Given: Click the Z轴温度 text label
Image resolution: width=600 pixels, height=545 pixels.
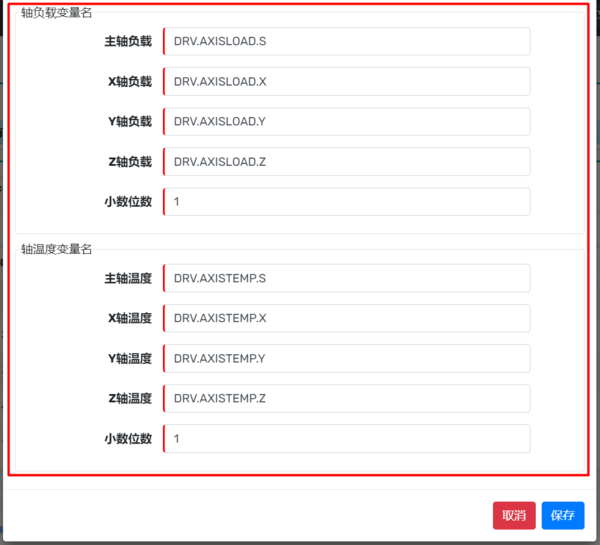Looking at the screenshot, I should (x=129, y=399).
